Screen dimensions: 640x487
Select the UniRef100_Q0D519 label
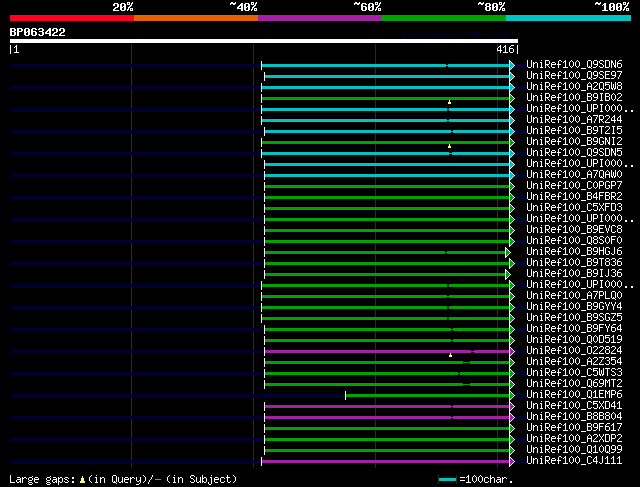(574, 340)
